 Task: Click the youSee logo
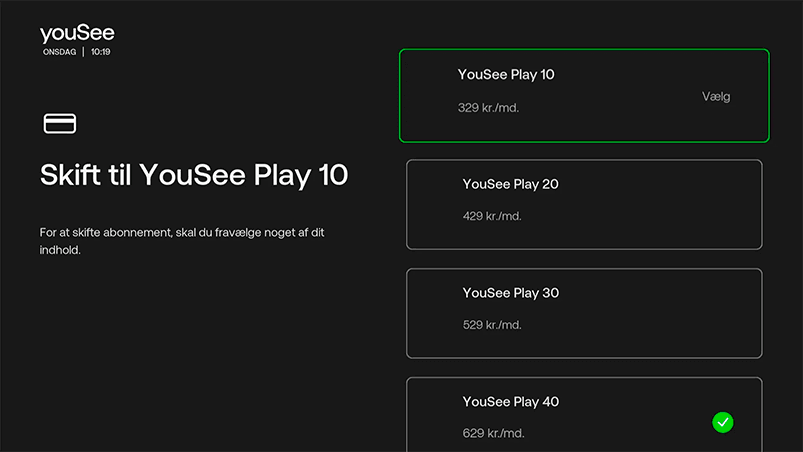[77, 34]
